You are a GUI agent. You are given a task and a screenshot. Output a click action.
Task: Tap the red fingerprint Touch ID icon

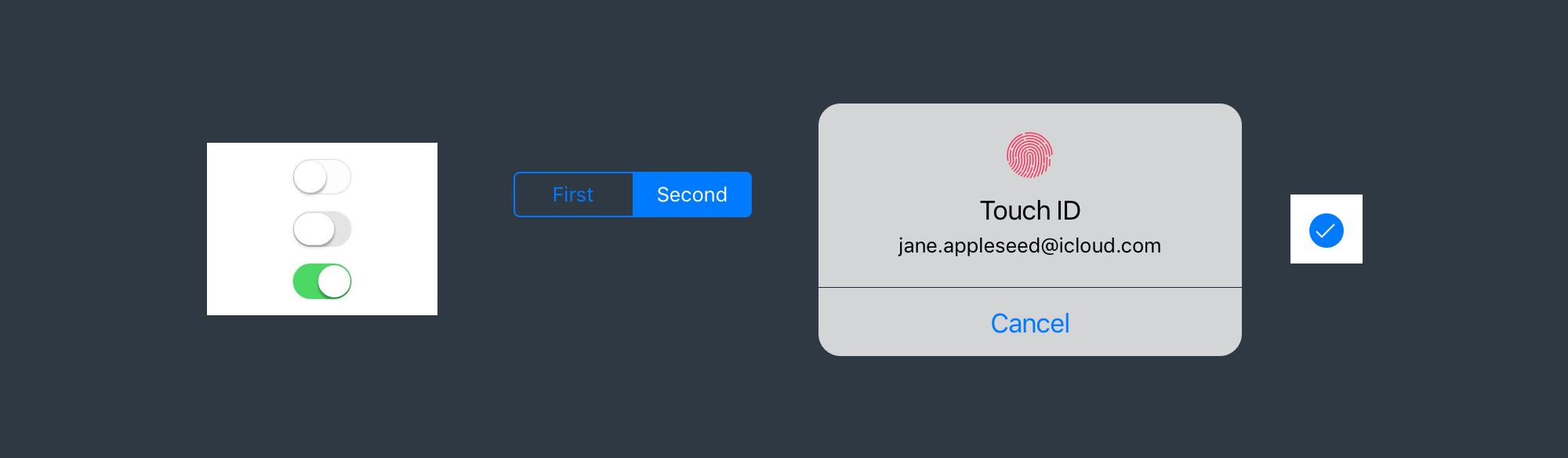coord(1029,155)
